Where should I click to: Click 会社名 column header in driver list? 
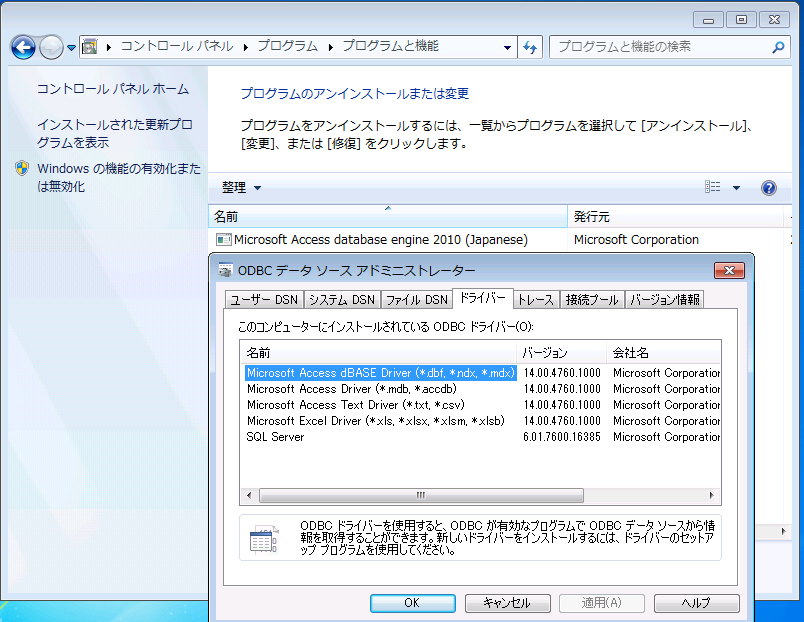[664, 353]
